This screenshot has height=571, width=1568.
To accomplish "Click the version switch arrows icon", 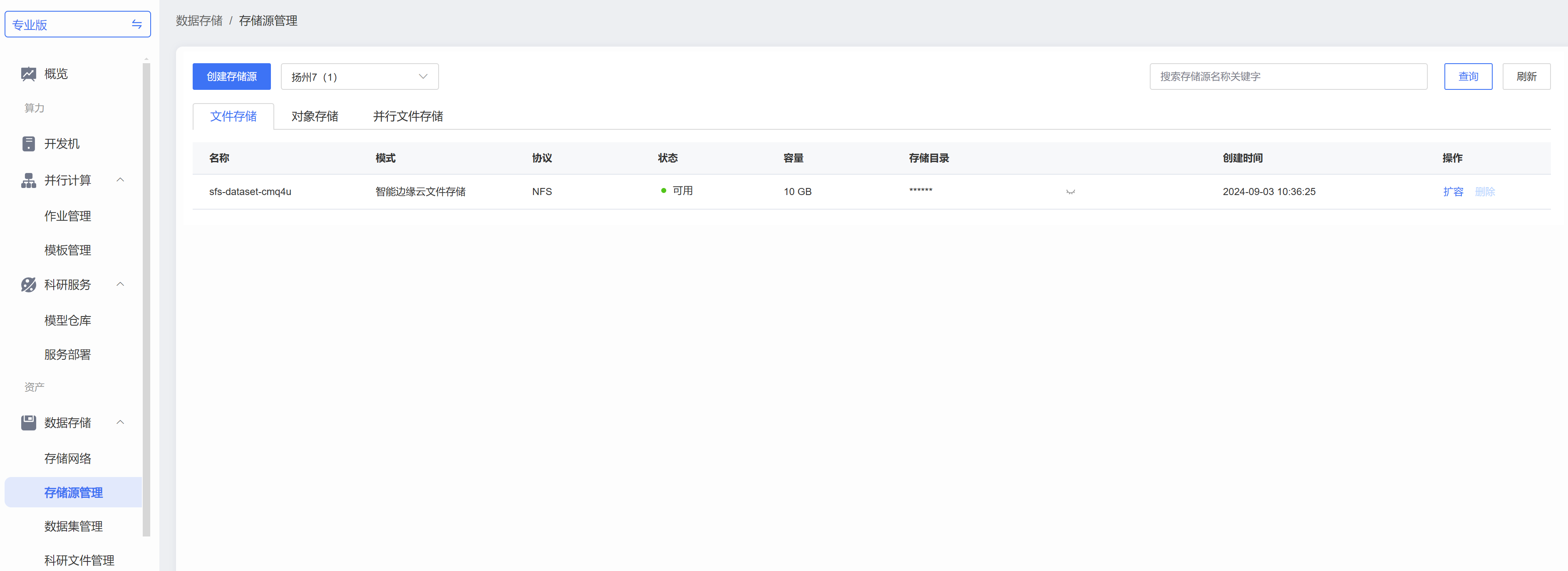I will coord(137,24).
